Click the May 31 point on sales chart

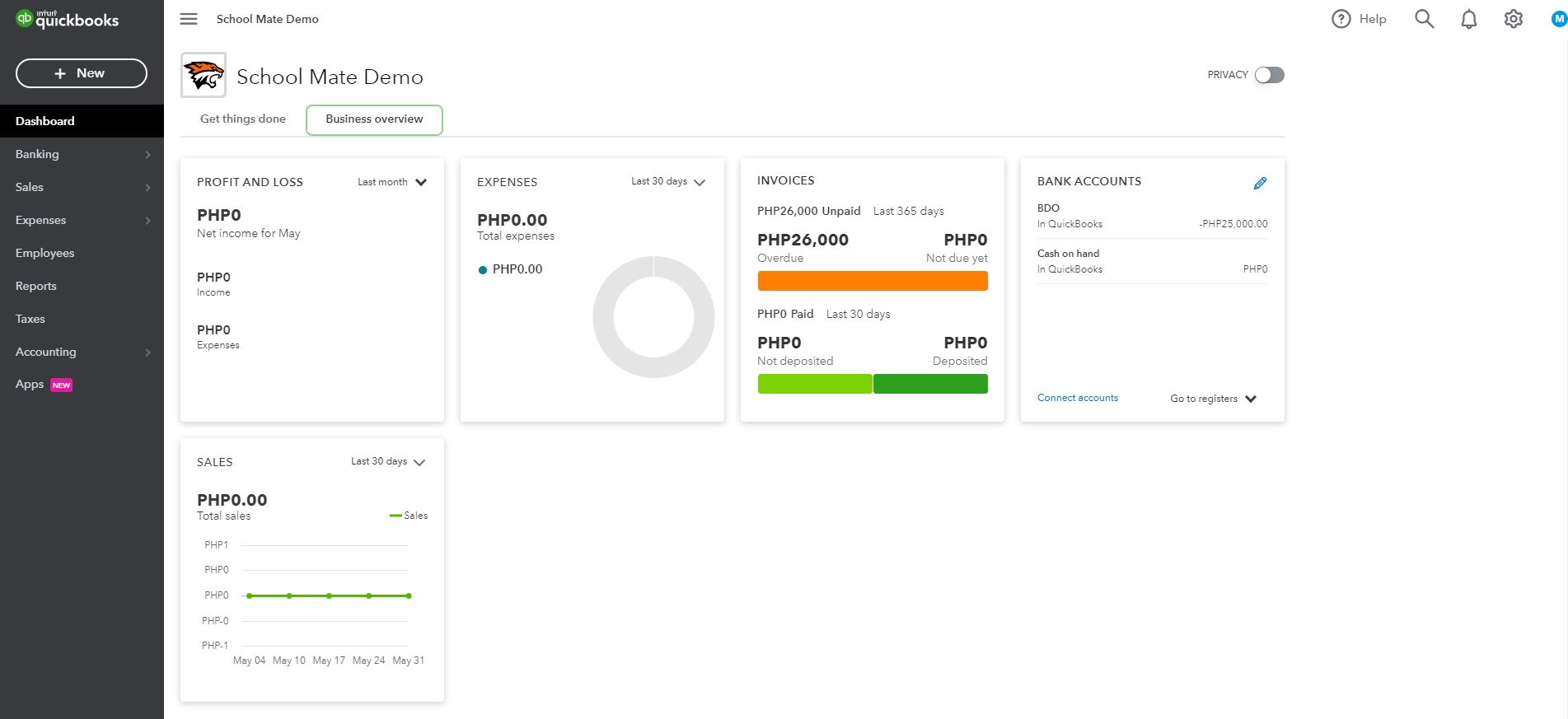point(409,595)
